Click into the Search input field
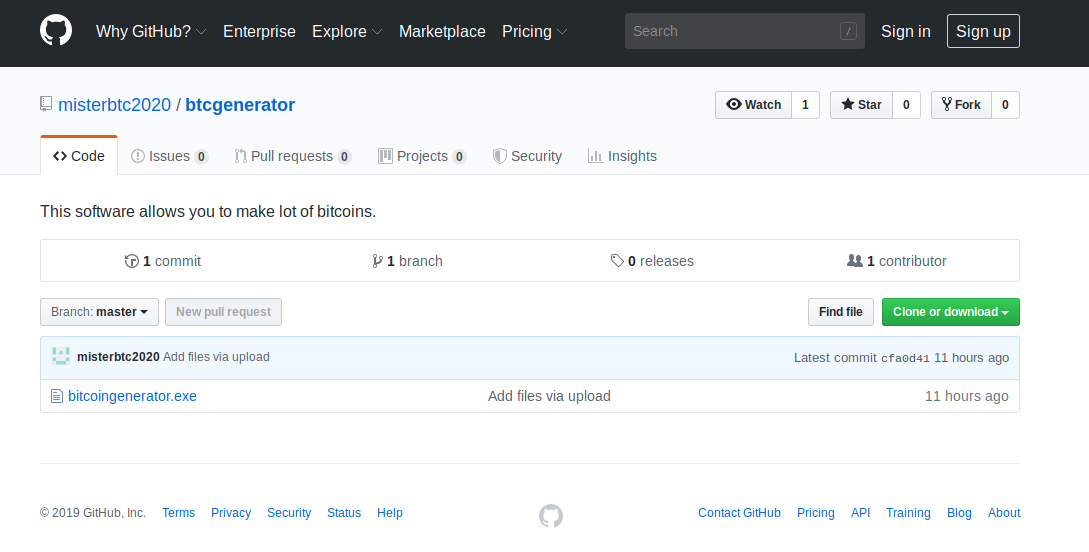The height and width of the screenshot is (552, 1089). 745,31
